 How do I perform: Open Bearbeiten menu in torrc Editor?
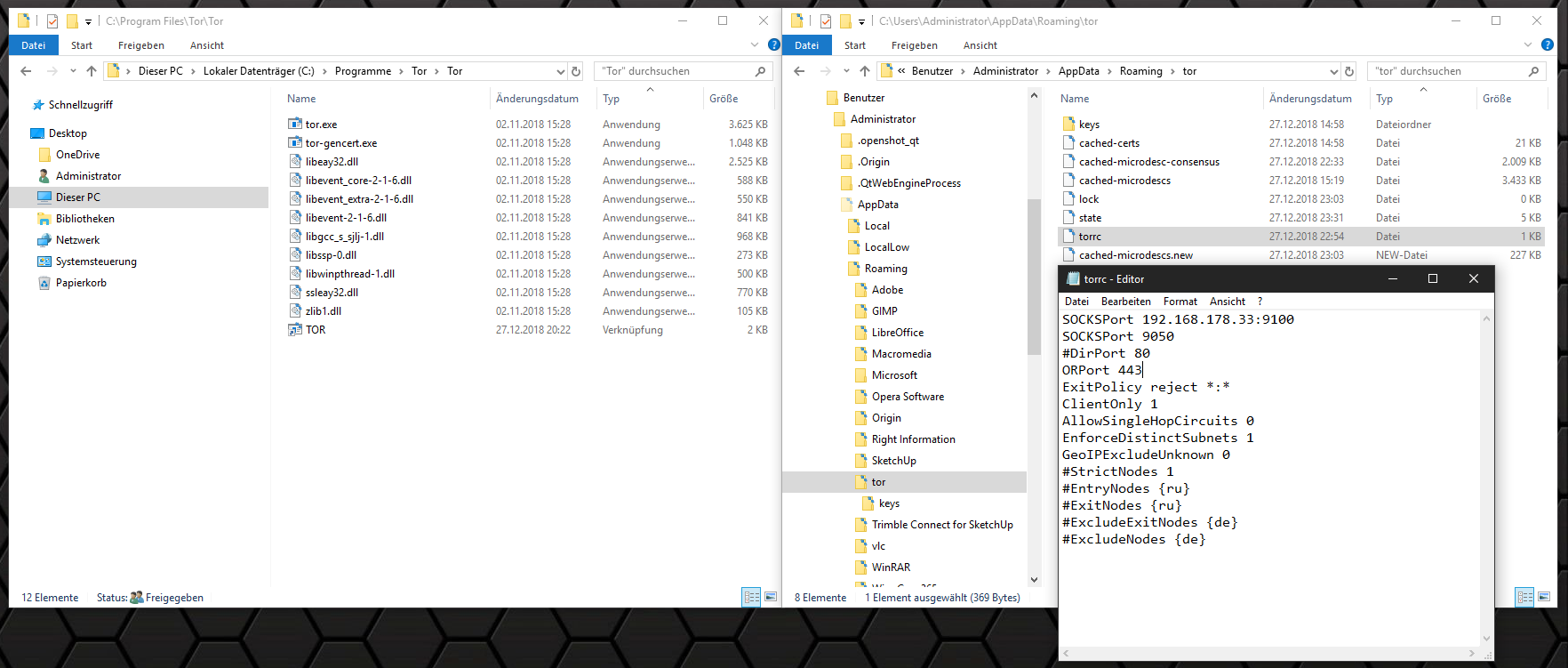(x=1126, y=302)
